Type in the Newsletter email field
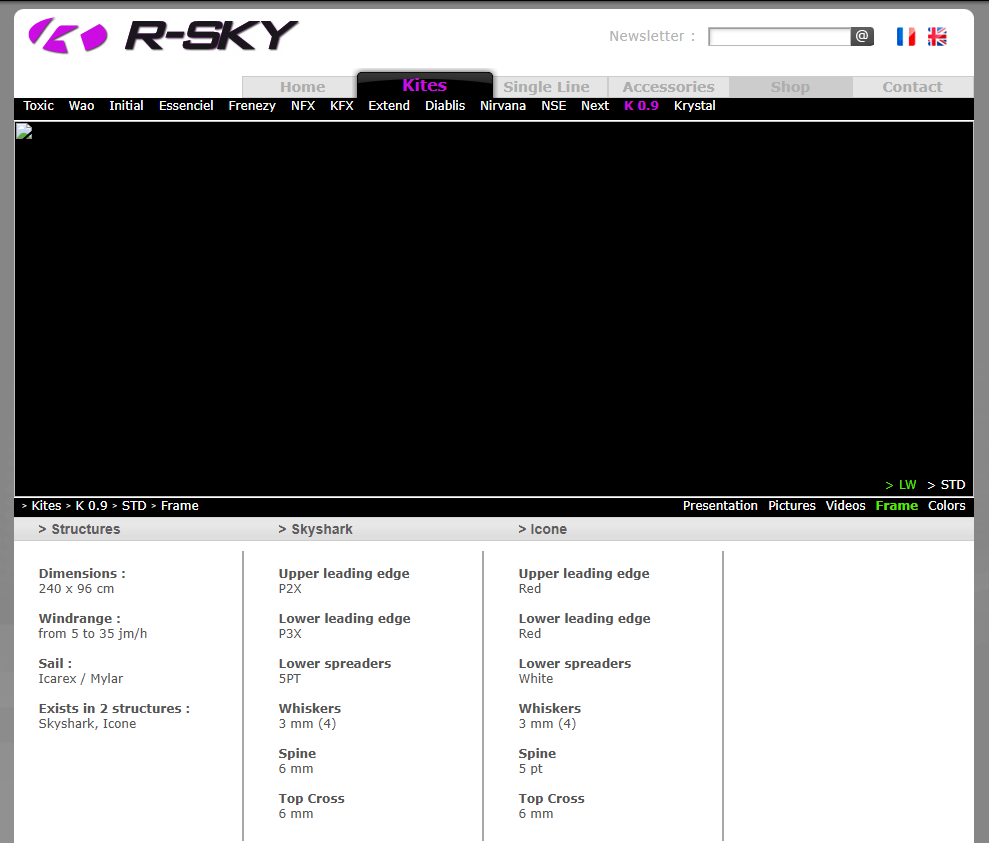Viewport: 989px width, 843px height. pos(779,37)
